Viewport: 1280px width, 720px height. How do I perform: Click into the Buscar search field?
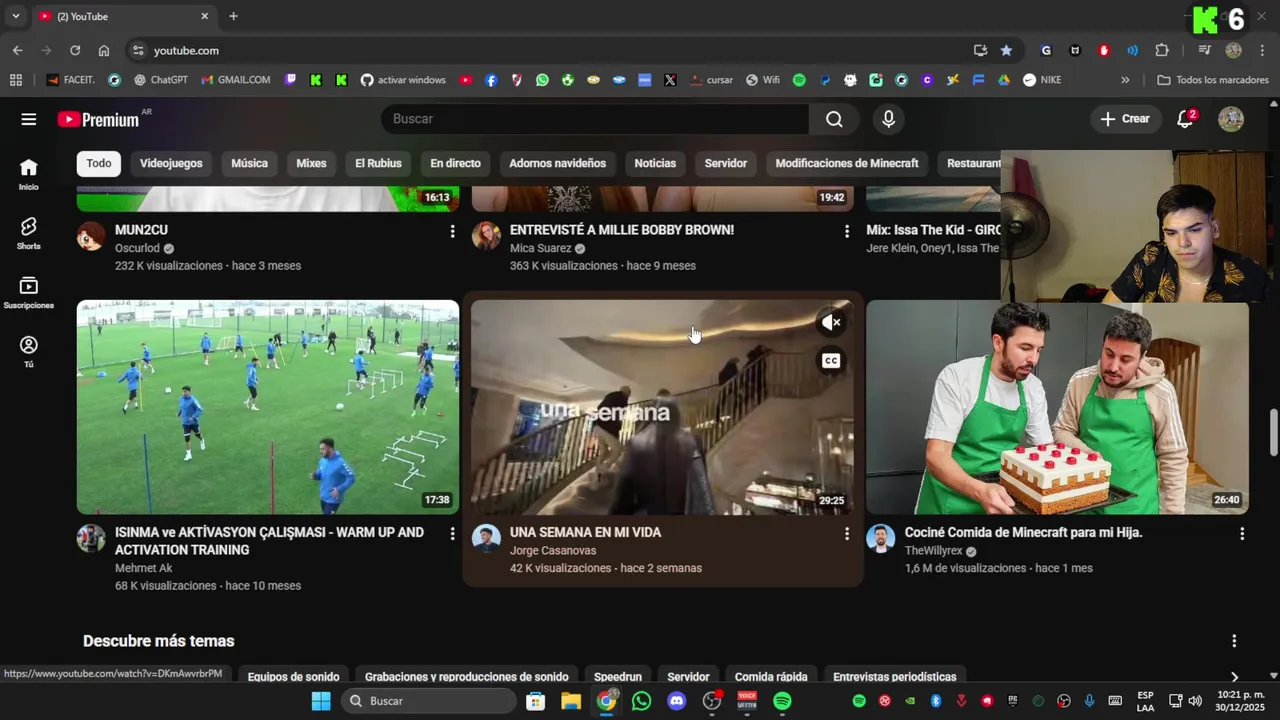pyautogui.click(x=595, y=119)
